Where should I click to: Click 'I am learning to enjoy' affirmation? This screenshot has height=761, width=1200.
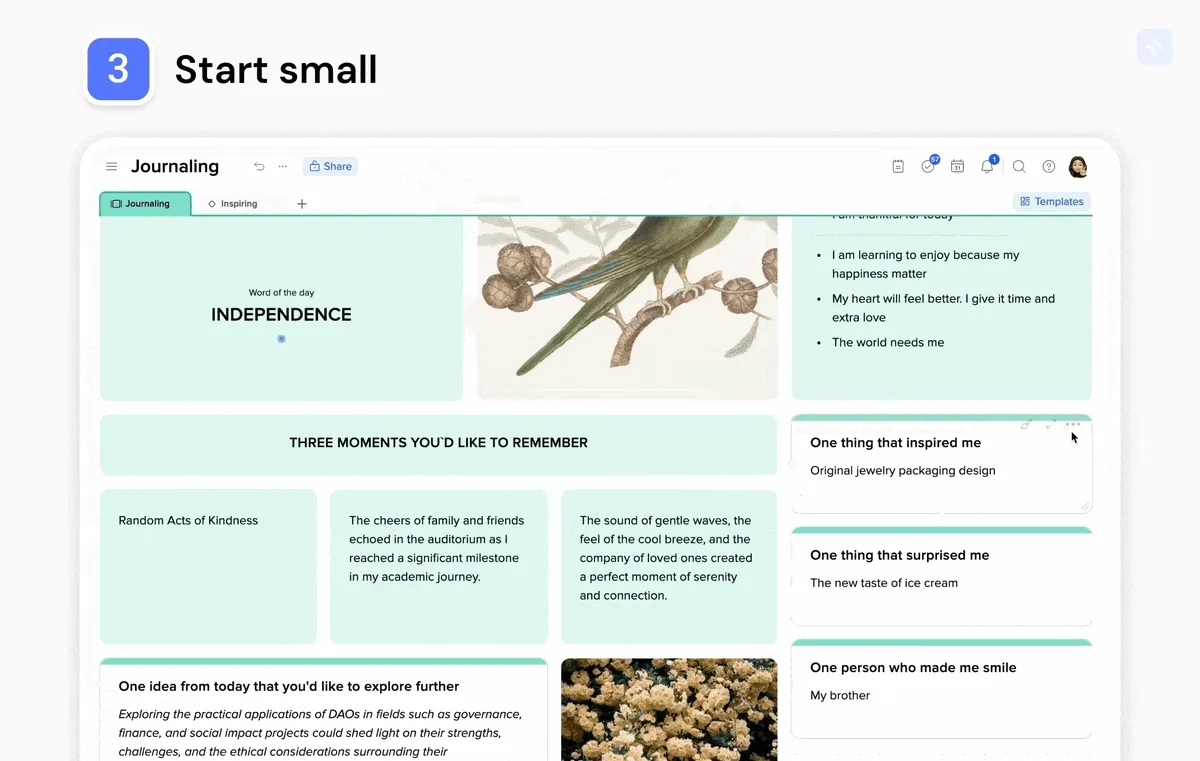point(925,264)
